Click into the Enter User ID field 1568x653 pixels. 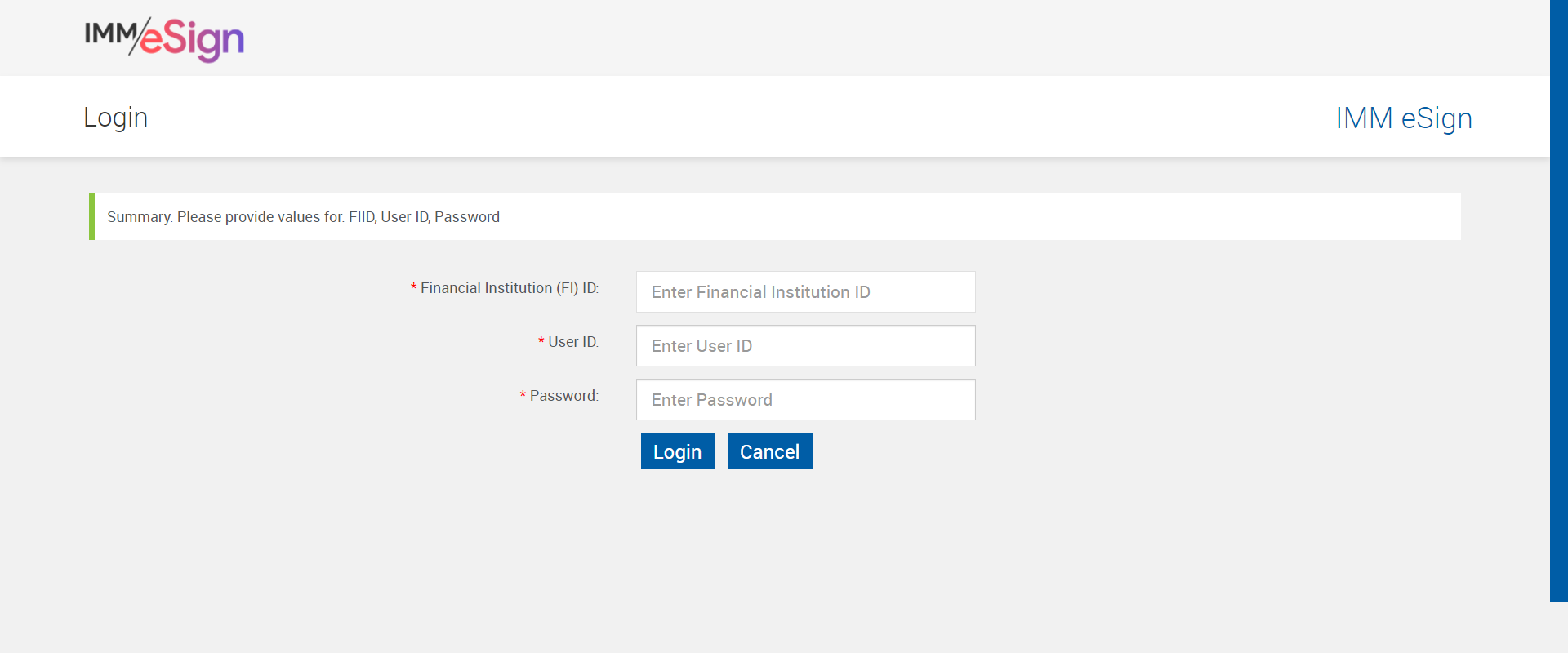(x=805, y=346)
